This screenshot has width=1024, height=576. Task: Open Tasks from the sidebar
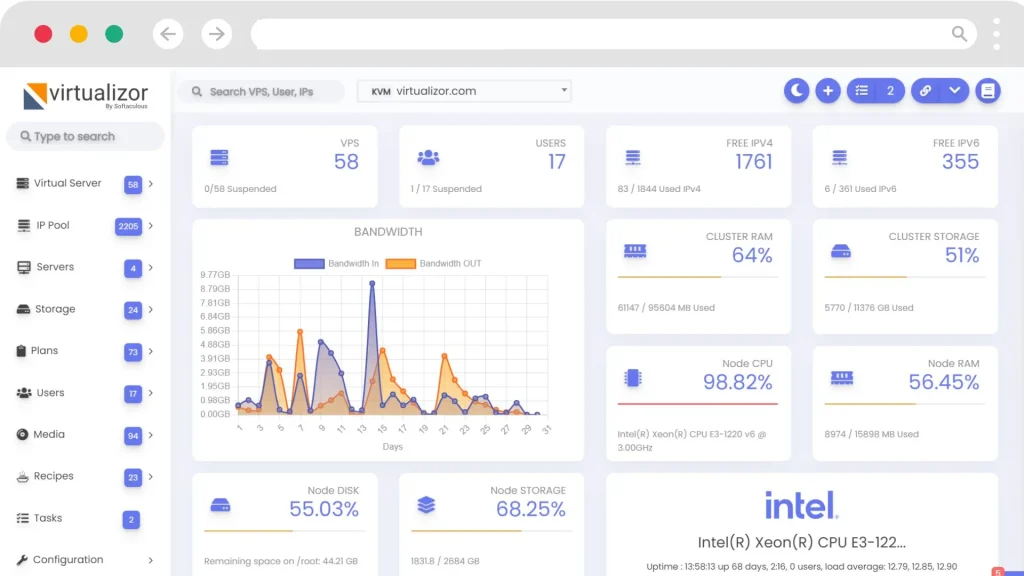click(x=48, y=519)
